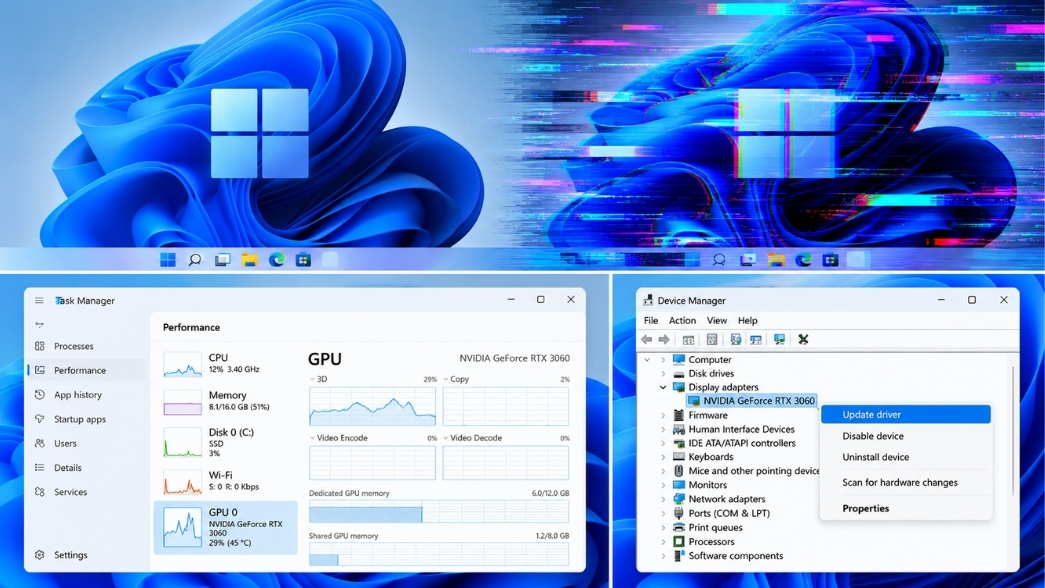Image resolution: width=1045 pixels, height=588 pixels.
Task: Switch to Details view in Task Manager
Action: point(67,468)
